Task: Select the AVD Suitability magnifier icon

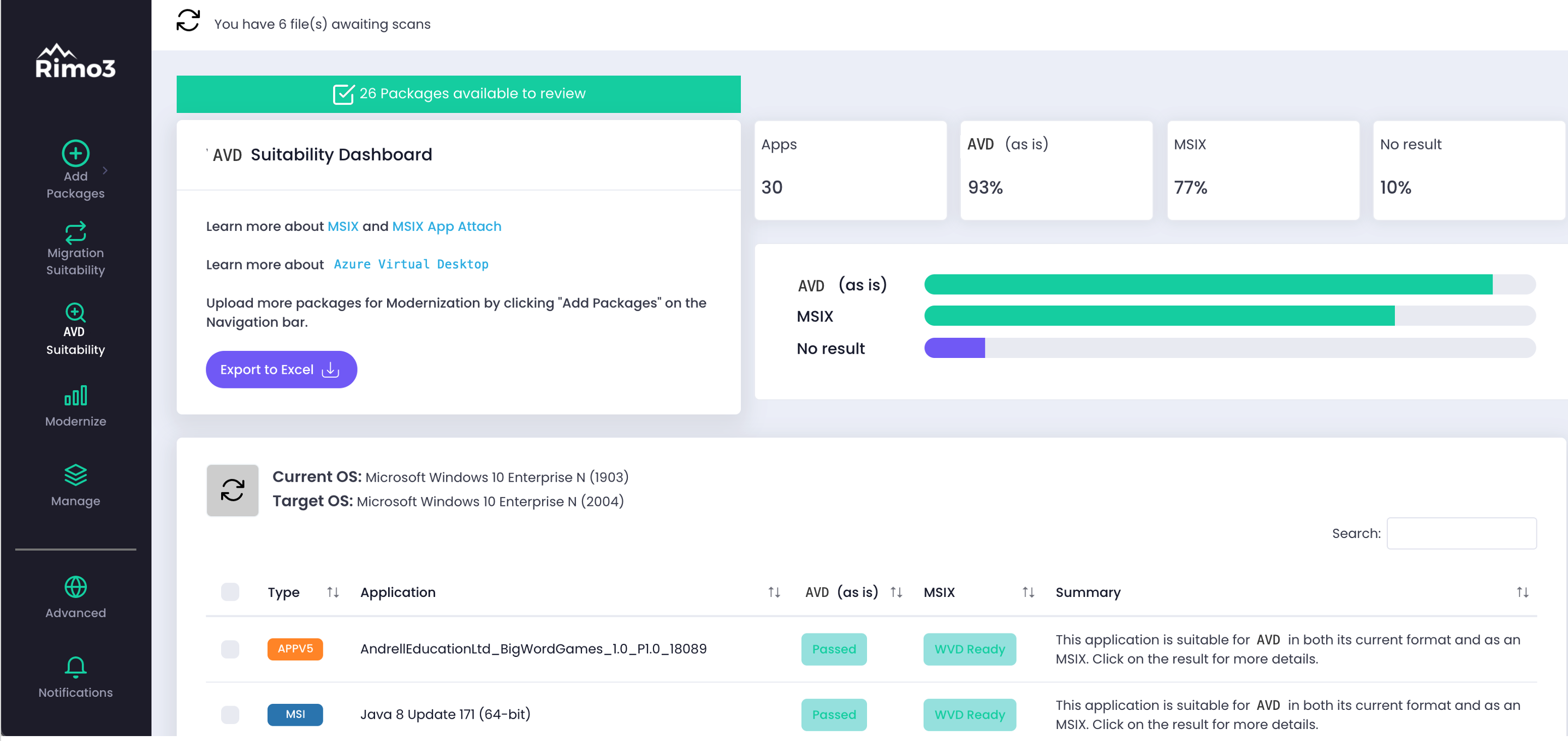Action: [x=75, y=313]
